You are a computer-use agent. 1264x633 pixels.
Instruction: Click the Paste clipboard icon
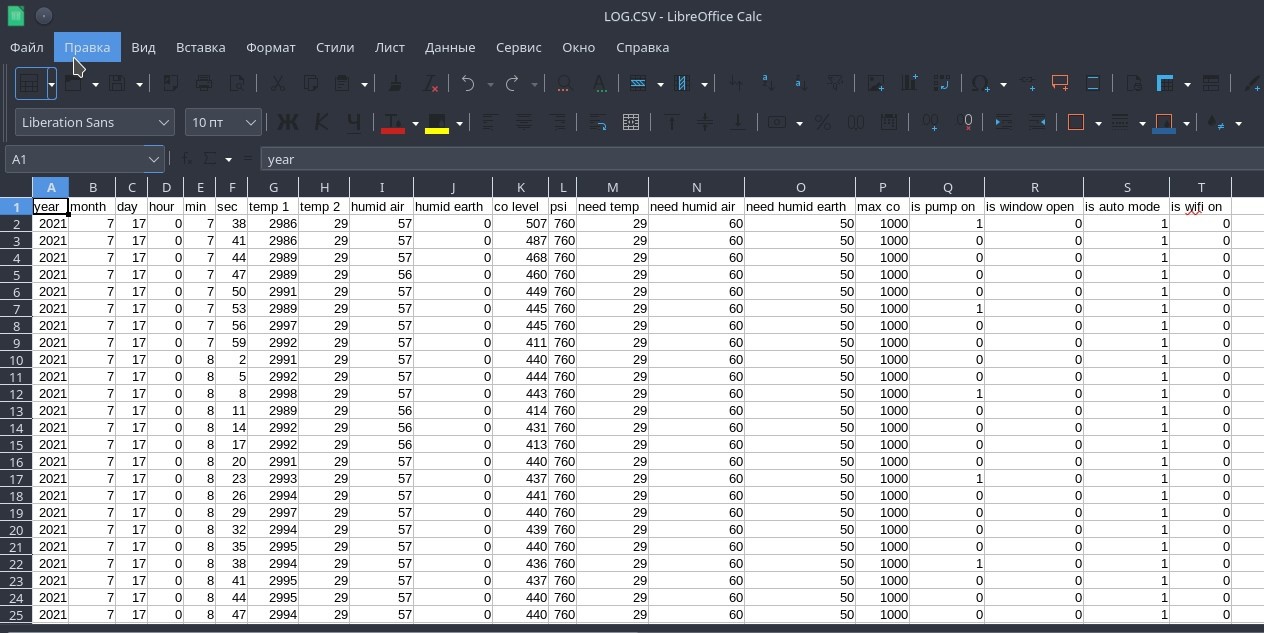(x=343, y=84)
